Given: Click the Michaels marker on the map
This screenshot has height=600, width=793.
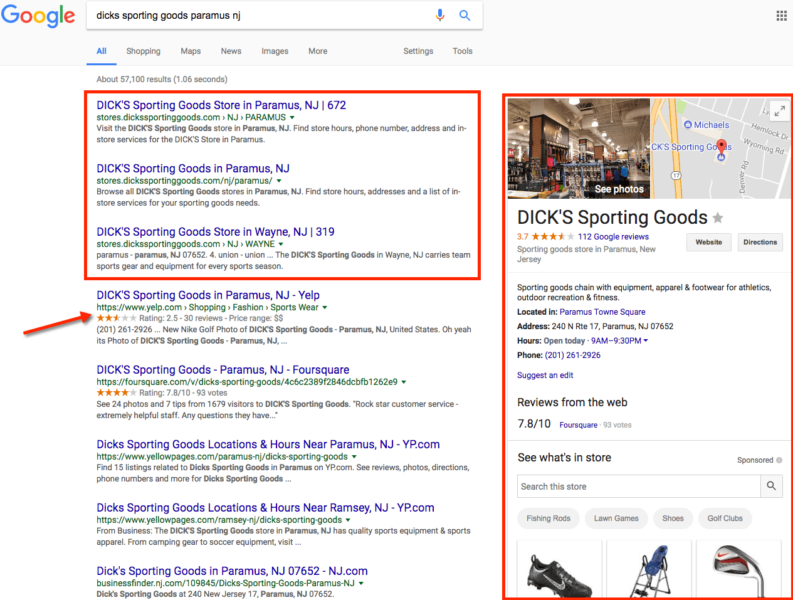Looking at the screenshot, I should click(x=687, y=124).
